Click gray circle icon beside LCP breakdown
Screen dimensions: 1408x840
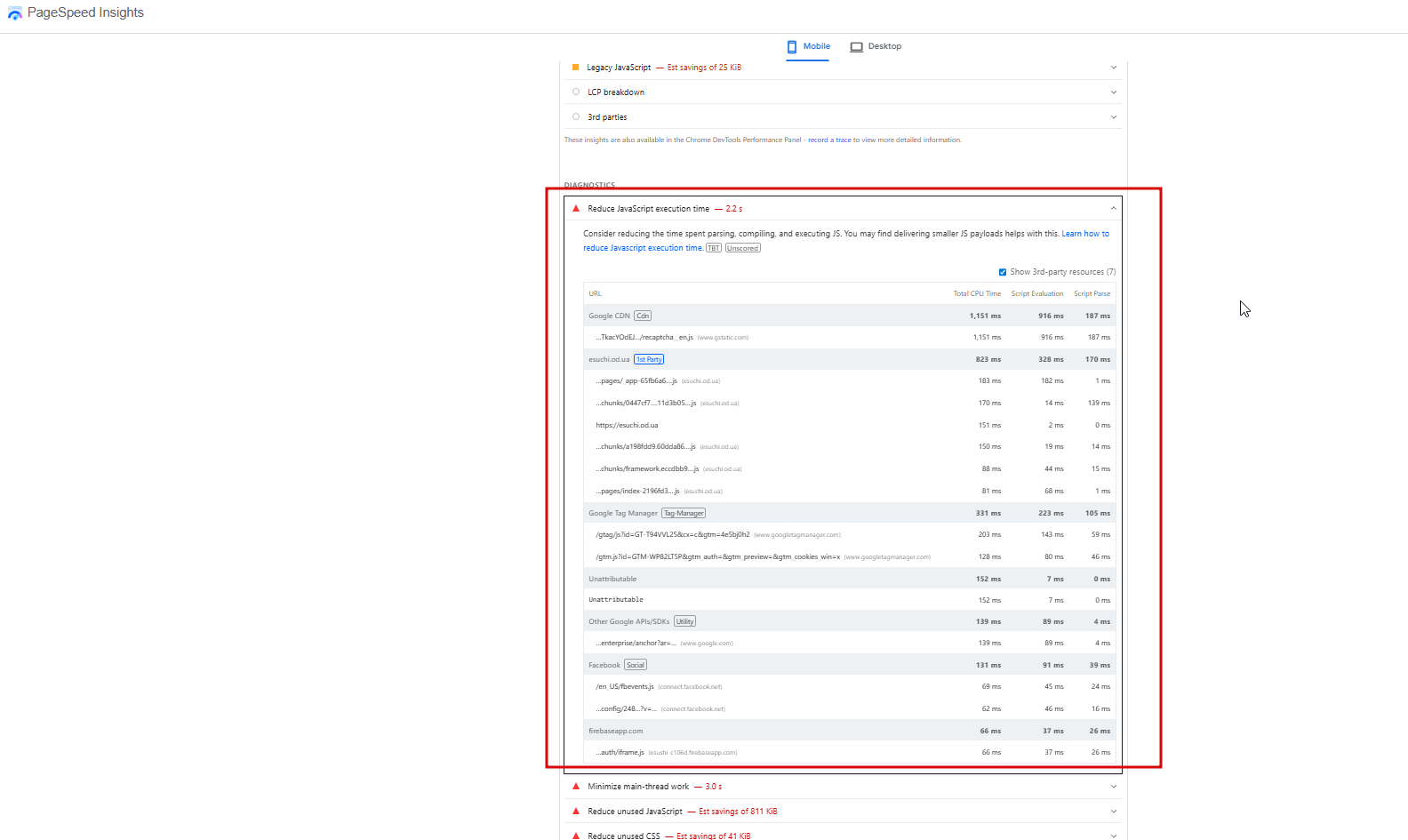click(x=576, y=92)
